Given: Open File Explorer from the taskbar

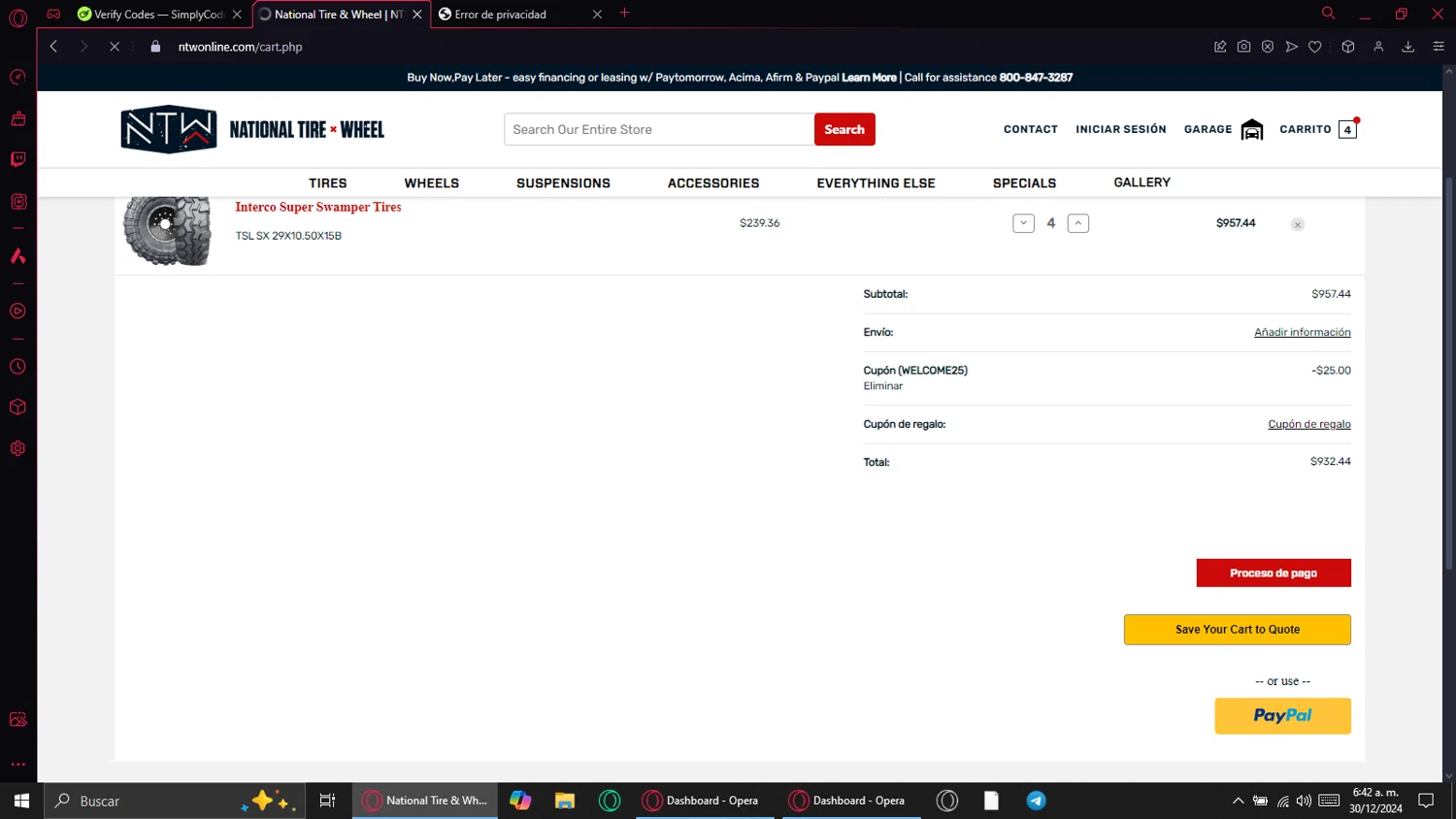Looking at the screenshot, I should 565,801.
